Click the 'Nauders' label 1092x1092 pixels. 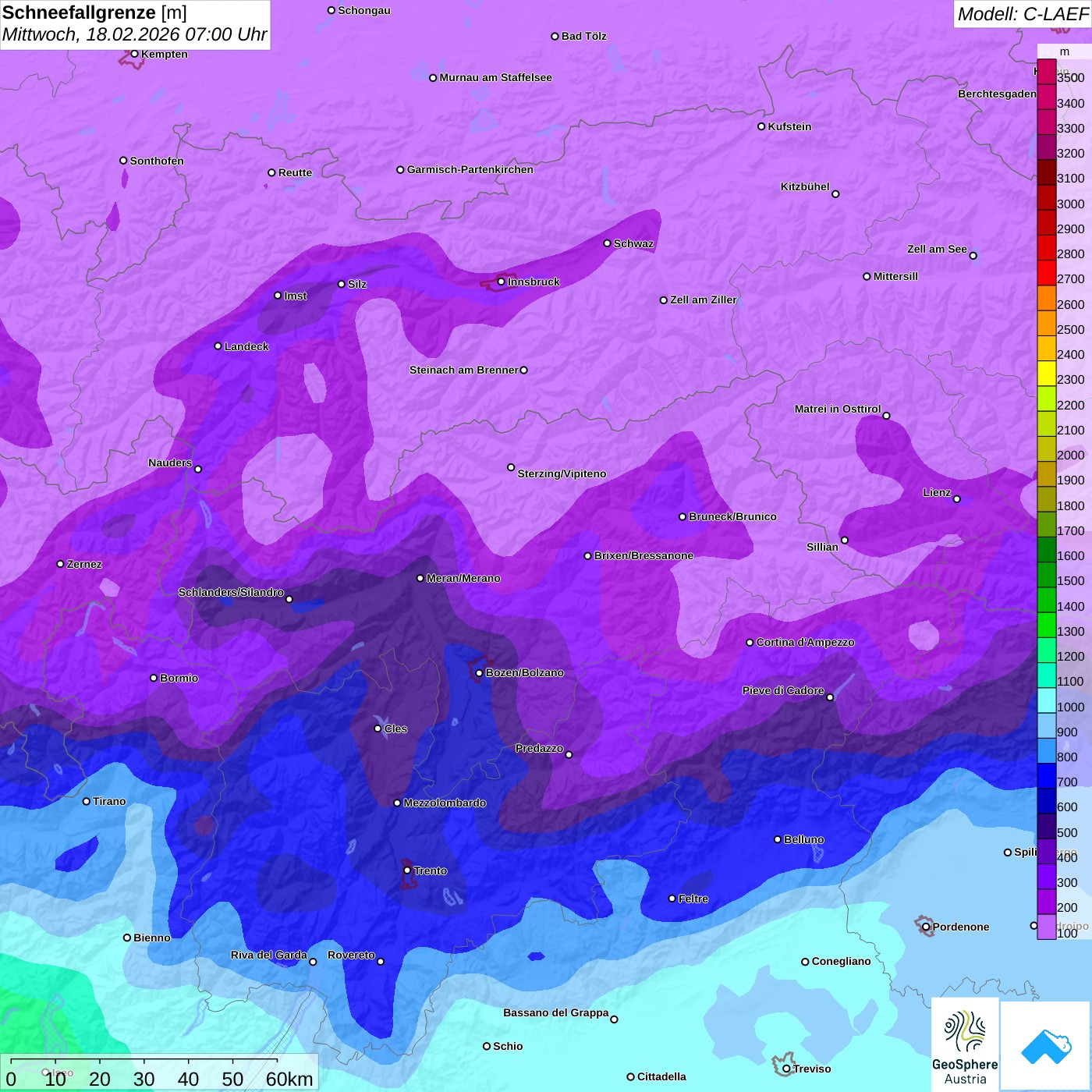170,463
